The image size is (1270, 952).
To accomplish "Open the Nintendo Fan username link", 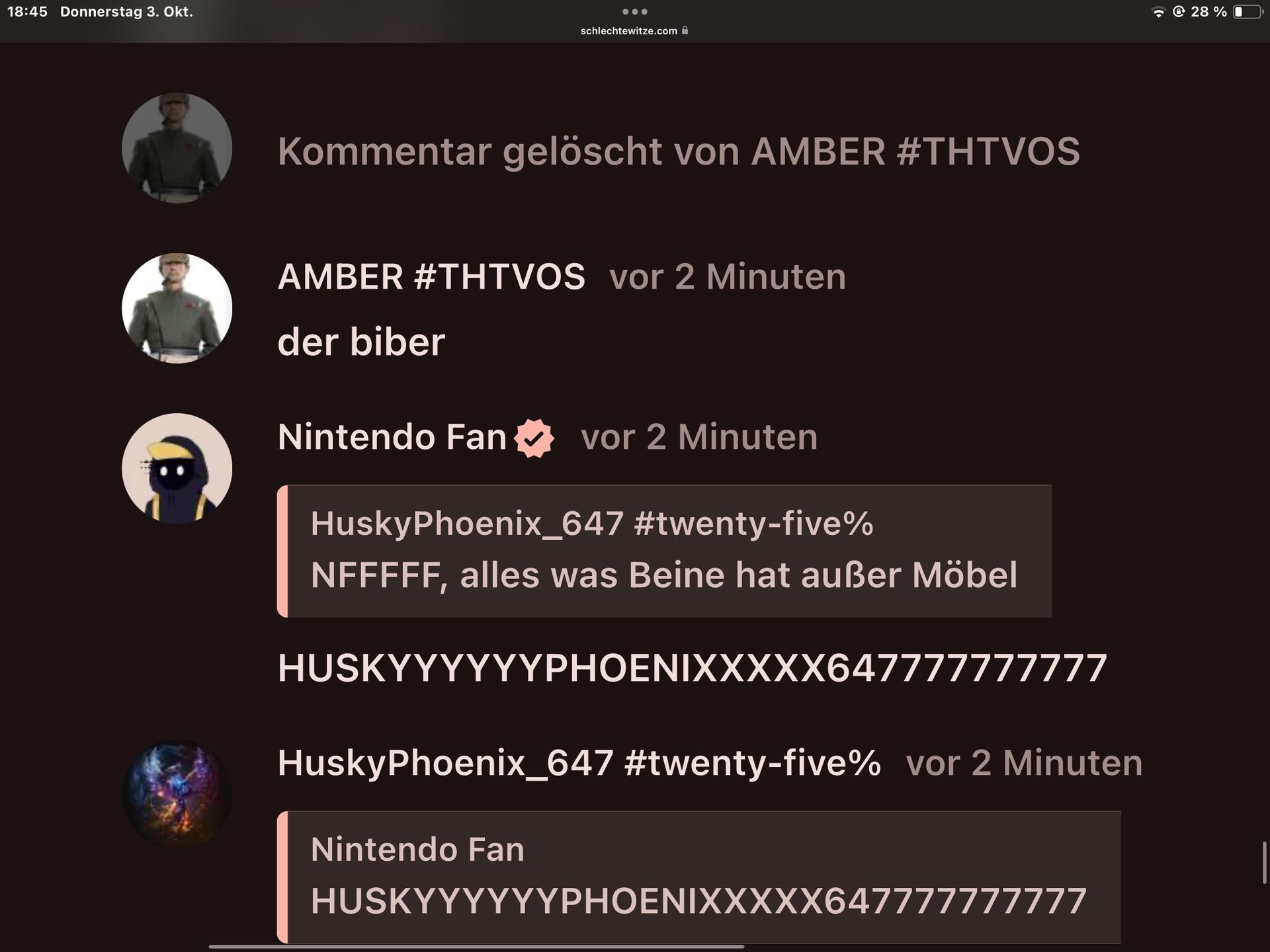I will tap(392, 437).
